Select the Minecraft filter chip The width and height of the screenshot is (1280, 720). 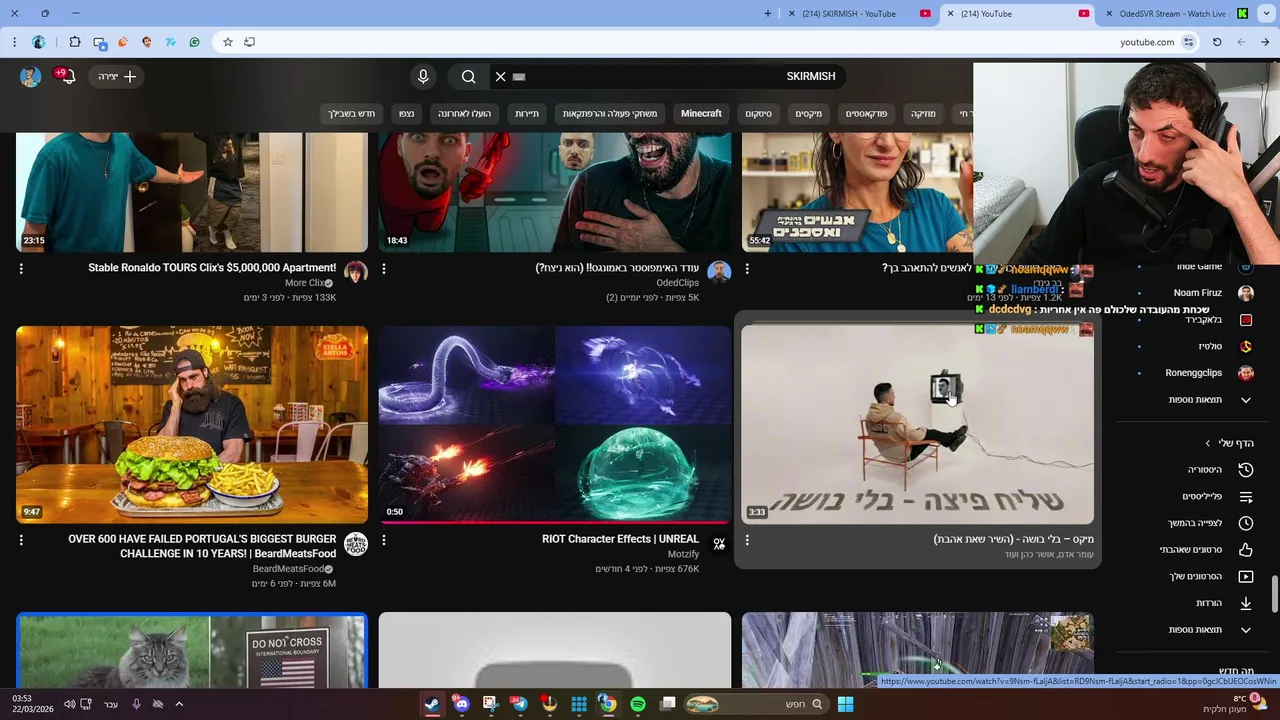[x=701, y=114]
